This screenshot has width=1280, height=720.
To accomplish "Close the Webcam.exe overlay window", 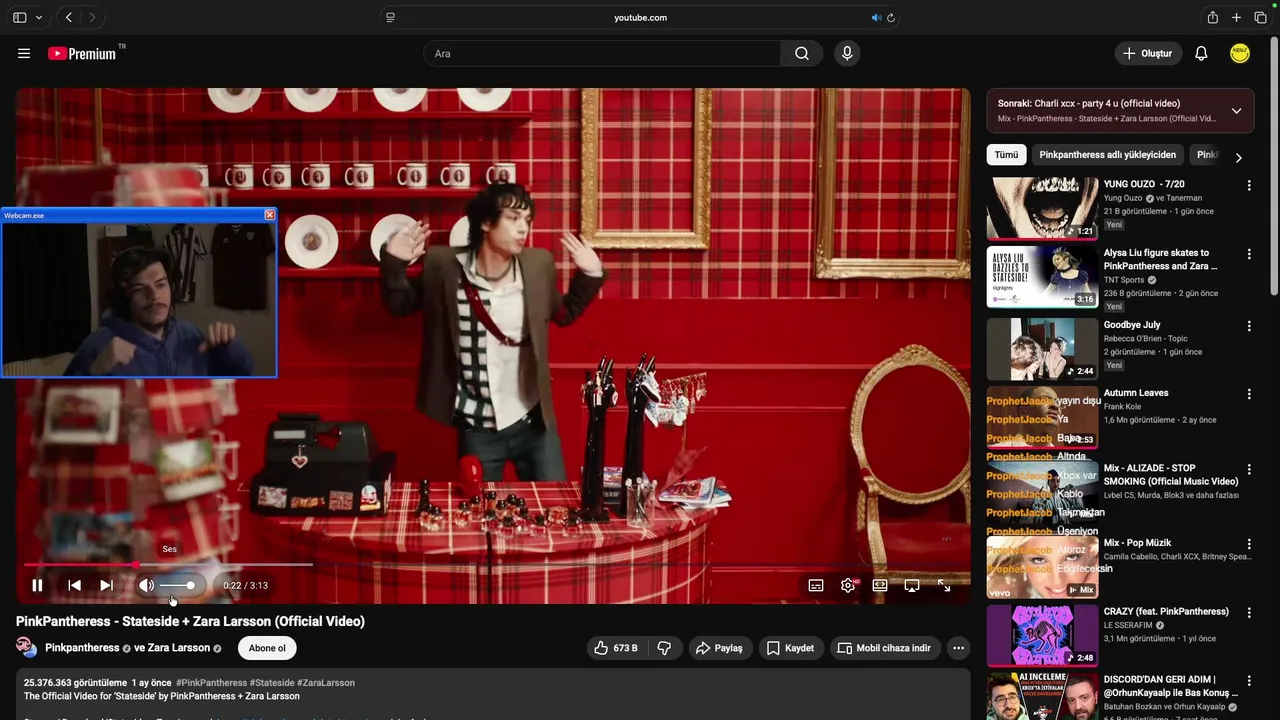I will coord(269,215).
